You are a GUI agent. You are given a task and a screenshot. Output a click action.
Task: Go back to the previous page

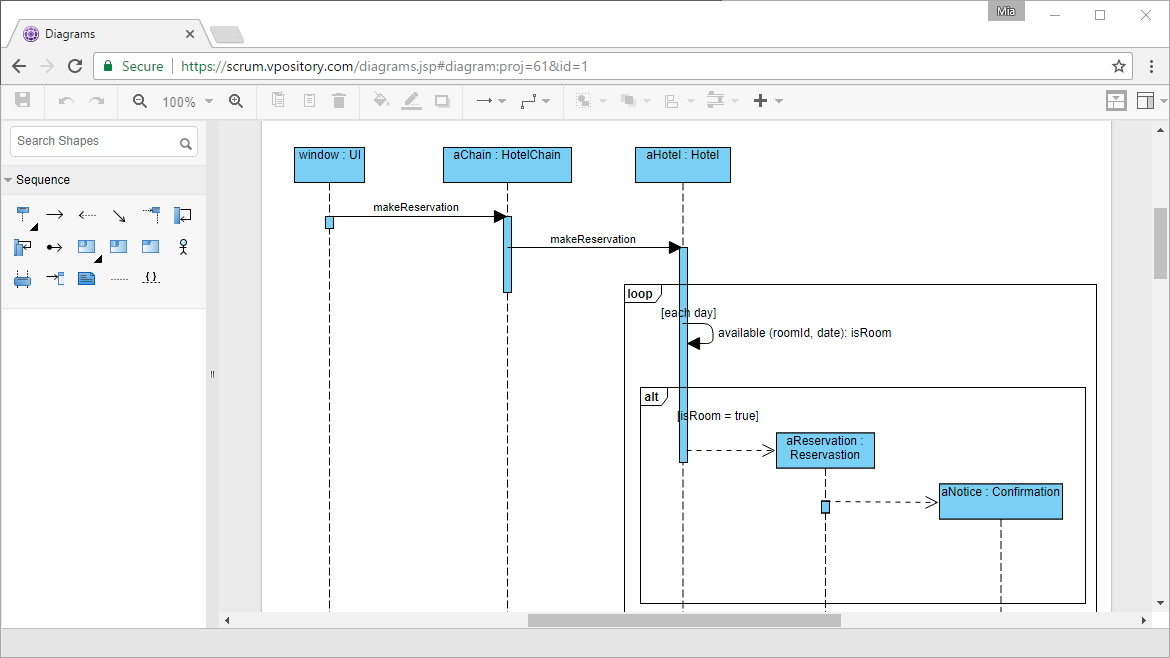pos(19,66)
